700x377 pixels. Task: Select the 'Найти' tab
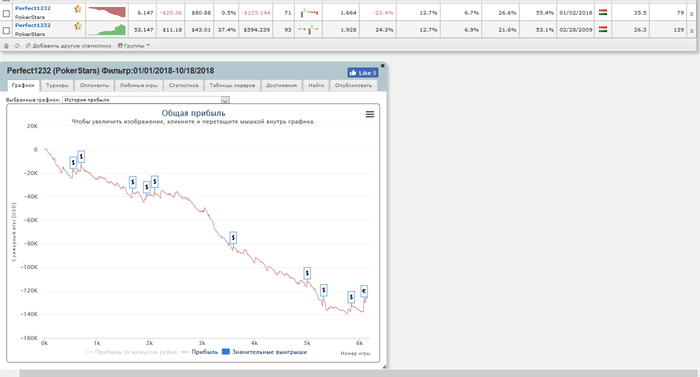pyautogui.click(x=316, y=85)
